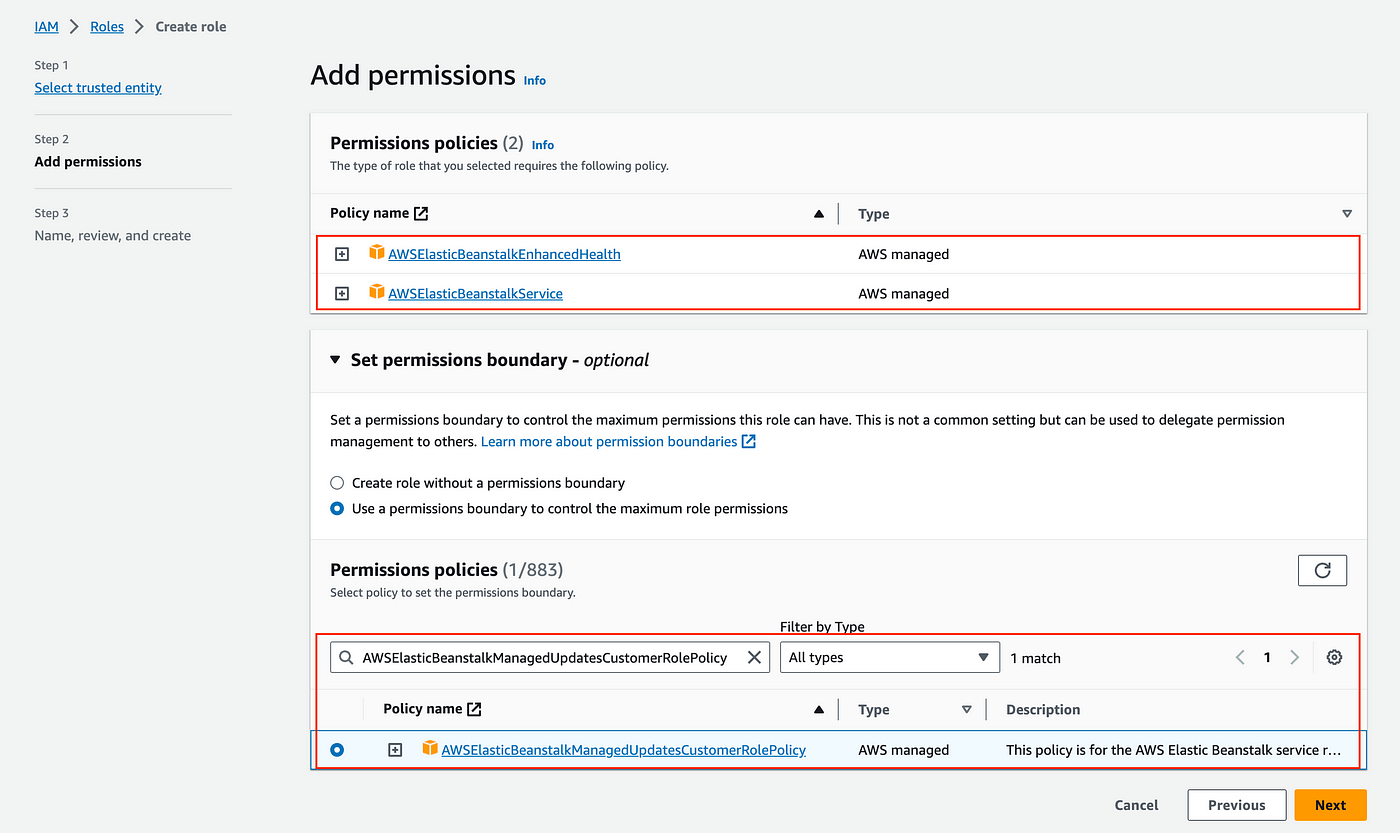
Task: Open AWSElasticBeanstalkService policy link
Action: tap(475, 294)
